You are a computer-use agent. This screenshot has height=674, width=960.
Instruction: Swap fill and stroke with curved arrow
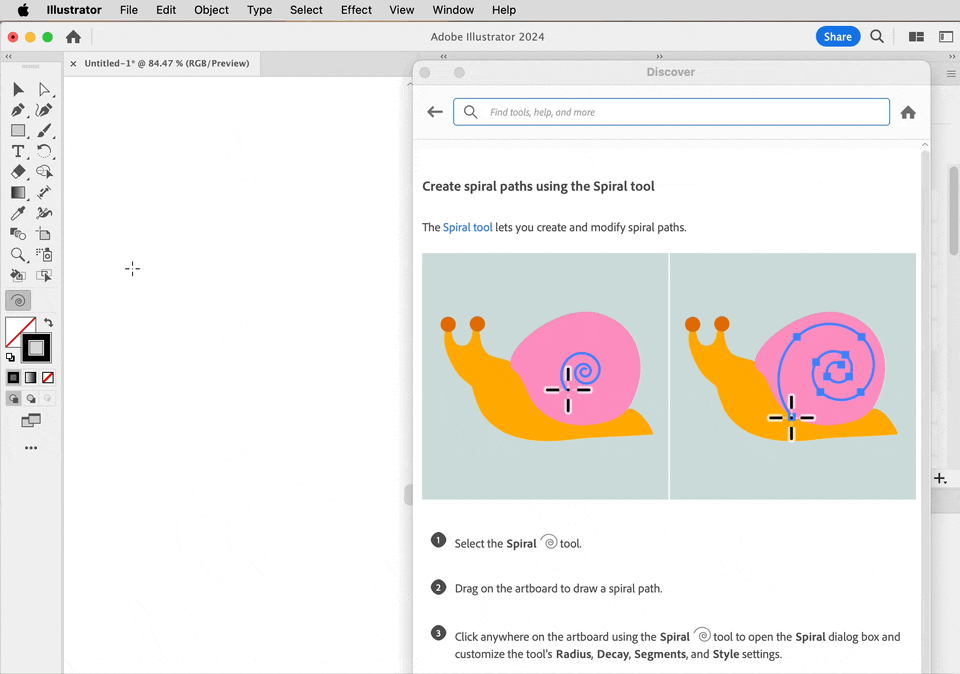click(x=48, y=323)
